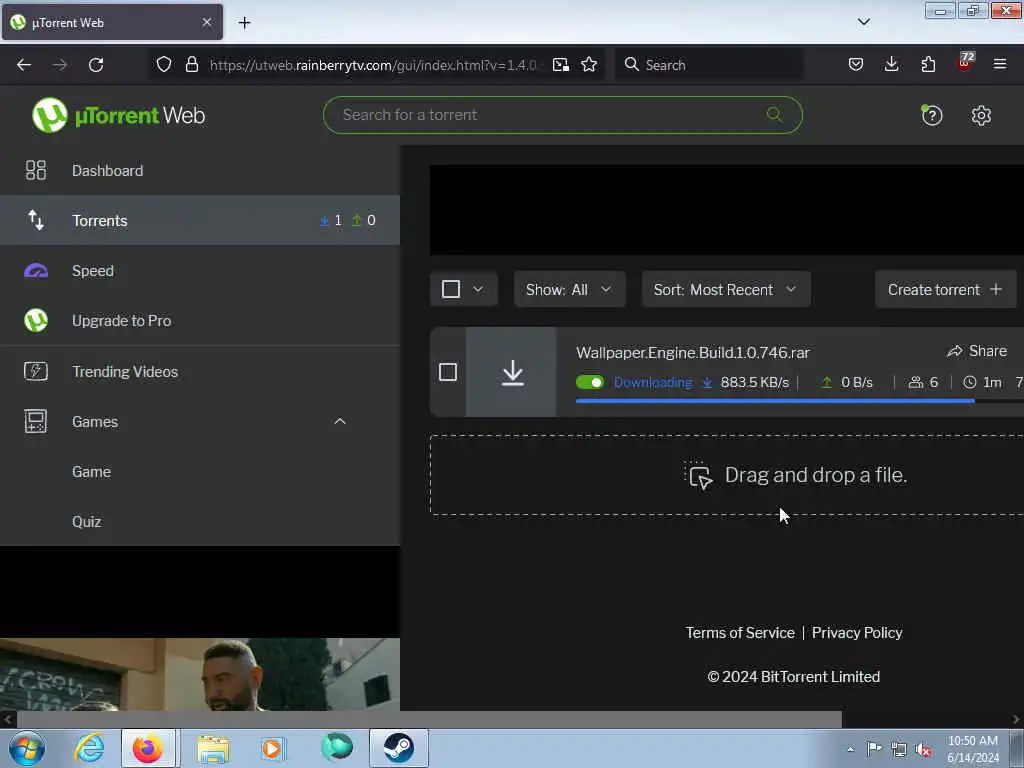Go back with the browser back arrow
1024x768 pixels.
pyautogui.click(x=24, y=65)
